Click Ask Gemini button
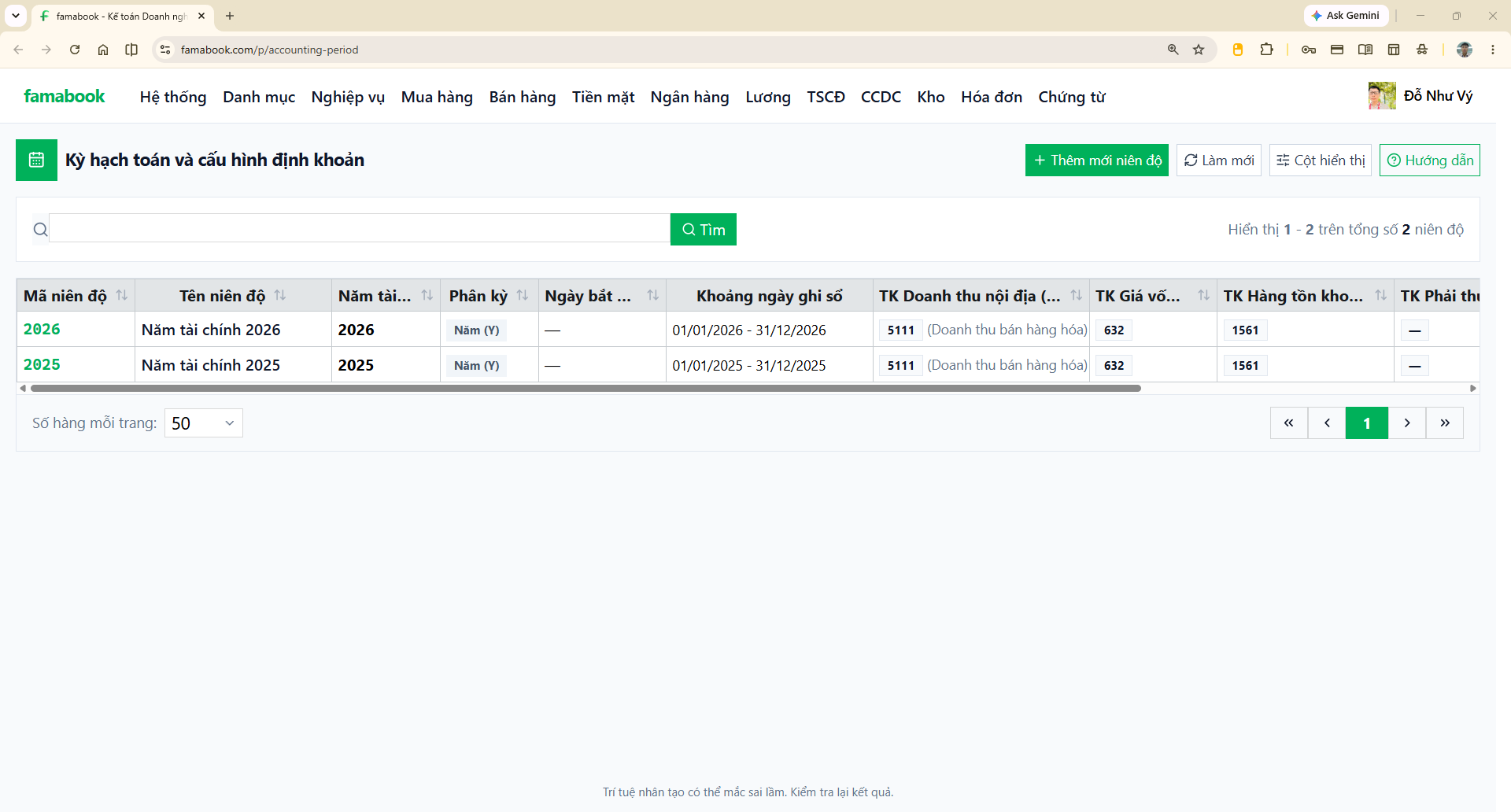The height and width of the screenshot is (812, 1511). point(1345,16)
